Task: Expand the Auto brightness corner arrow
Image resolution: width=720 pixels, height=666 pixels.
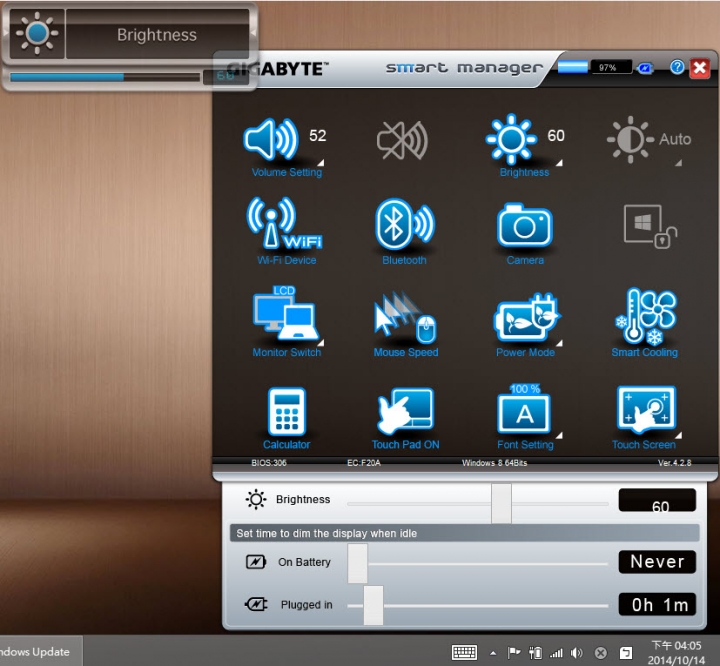Action: click(679, 163)
